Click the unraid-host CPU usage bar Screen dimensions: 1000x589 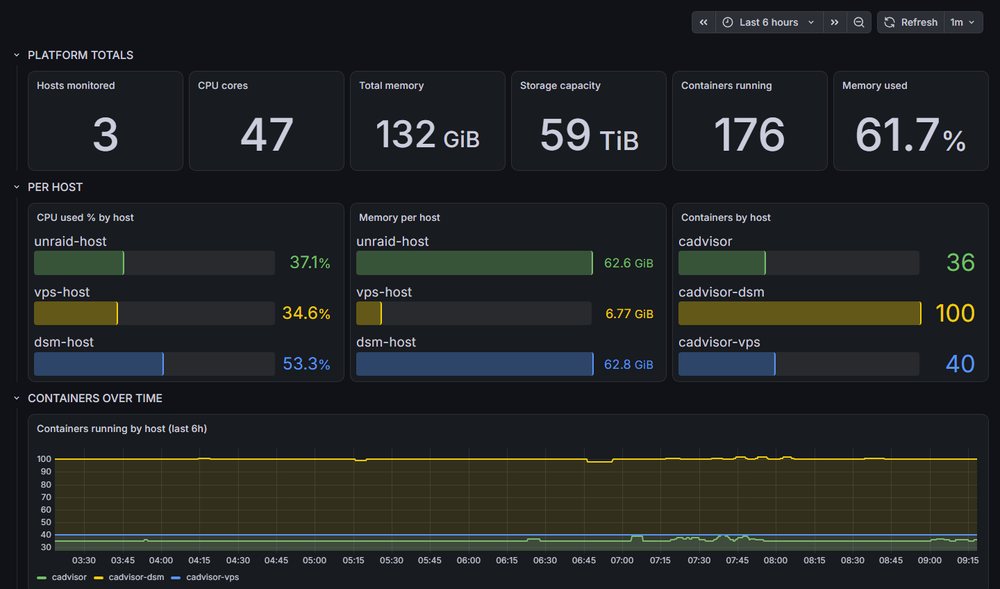tap(154, 263)
